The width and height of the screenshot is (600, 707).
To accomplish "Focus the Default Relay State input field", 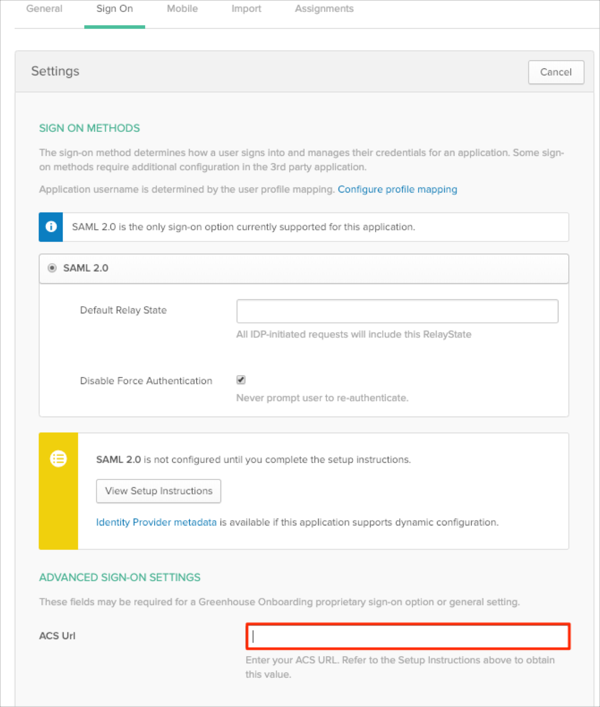I will [397, 311].
